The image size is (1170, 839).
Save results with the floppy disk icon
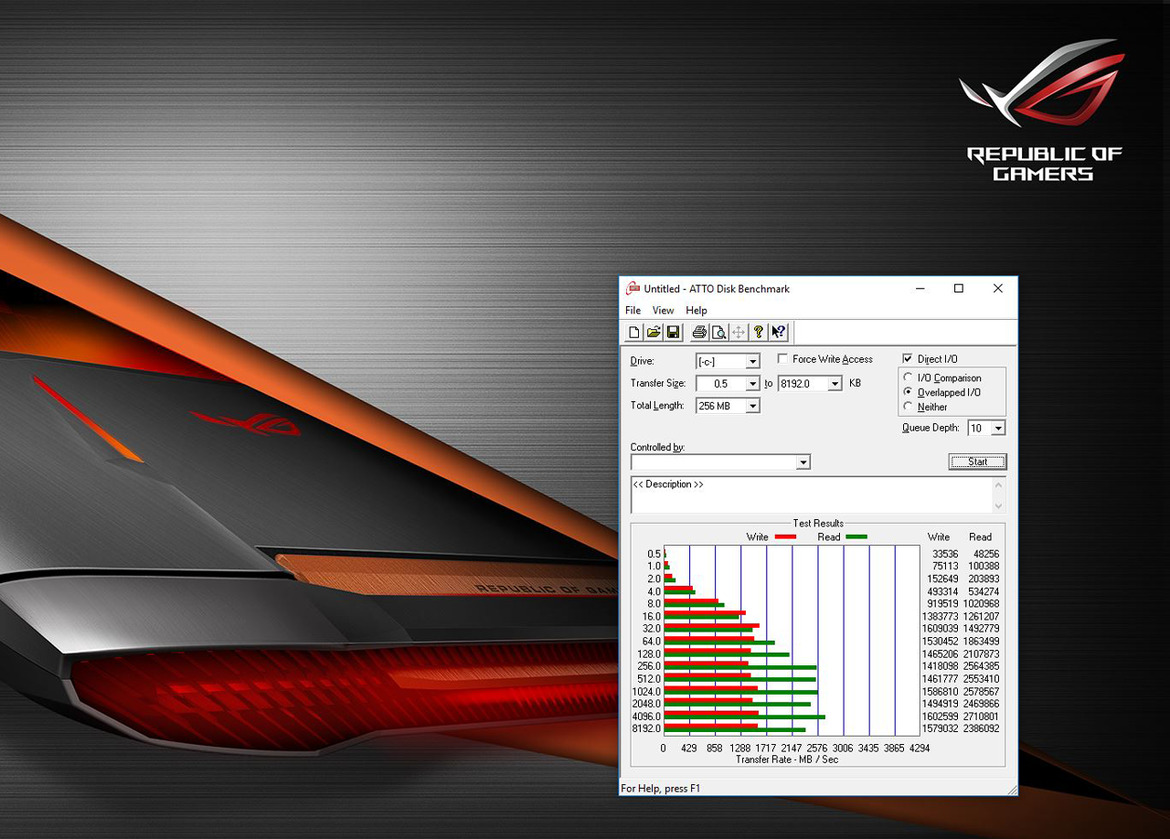672,332
